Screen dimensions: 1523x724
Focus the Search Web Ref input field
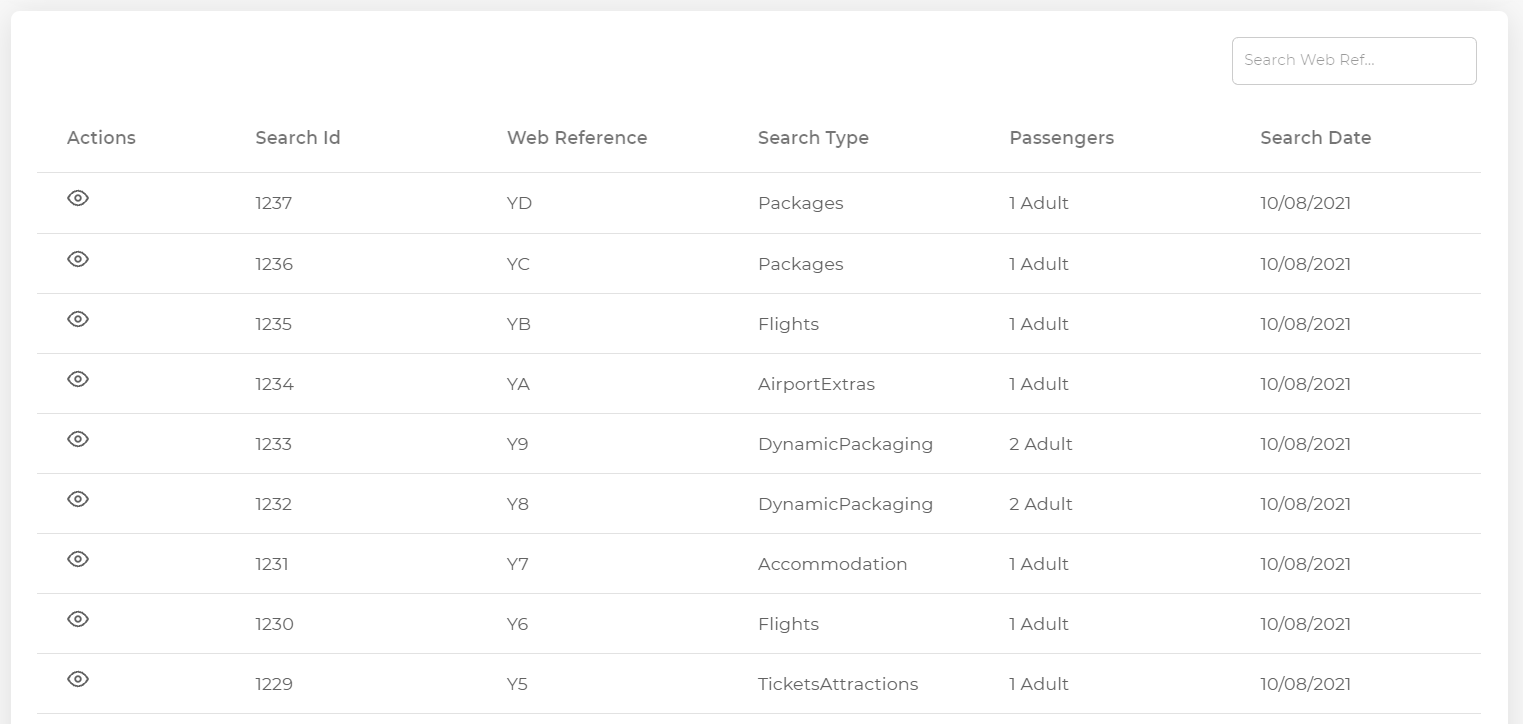point(1353,61)
